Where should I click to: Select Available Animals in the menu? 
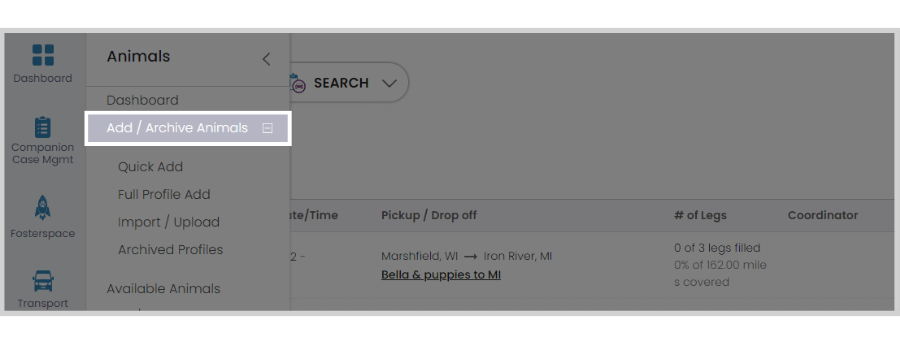click(164, 288)
